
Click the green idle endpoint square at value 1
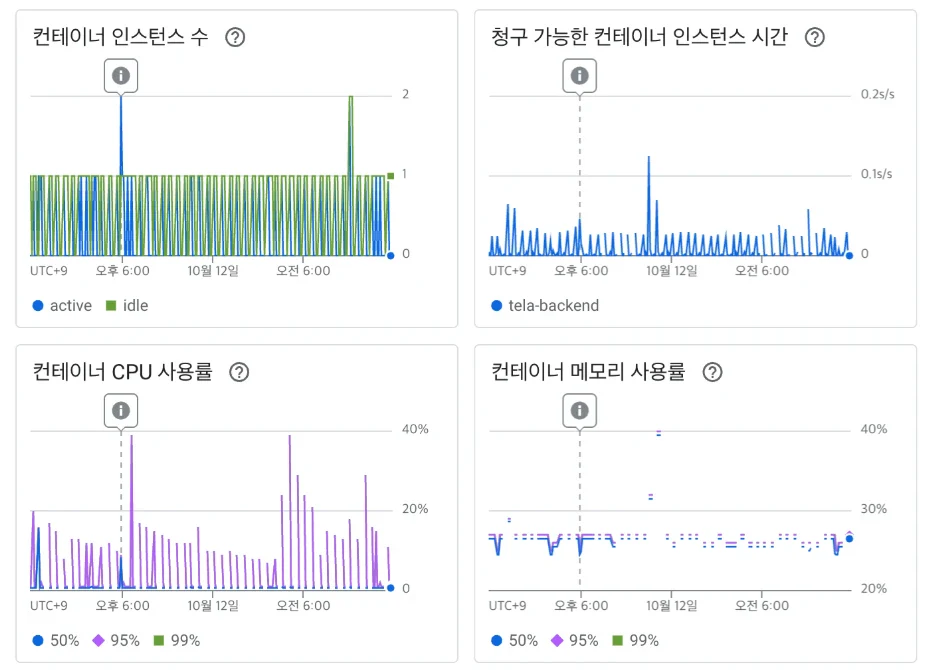[x=390, y=175]
